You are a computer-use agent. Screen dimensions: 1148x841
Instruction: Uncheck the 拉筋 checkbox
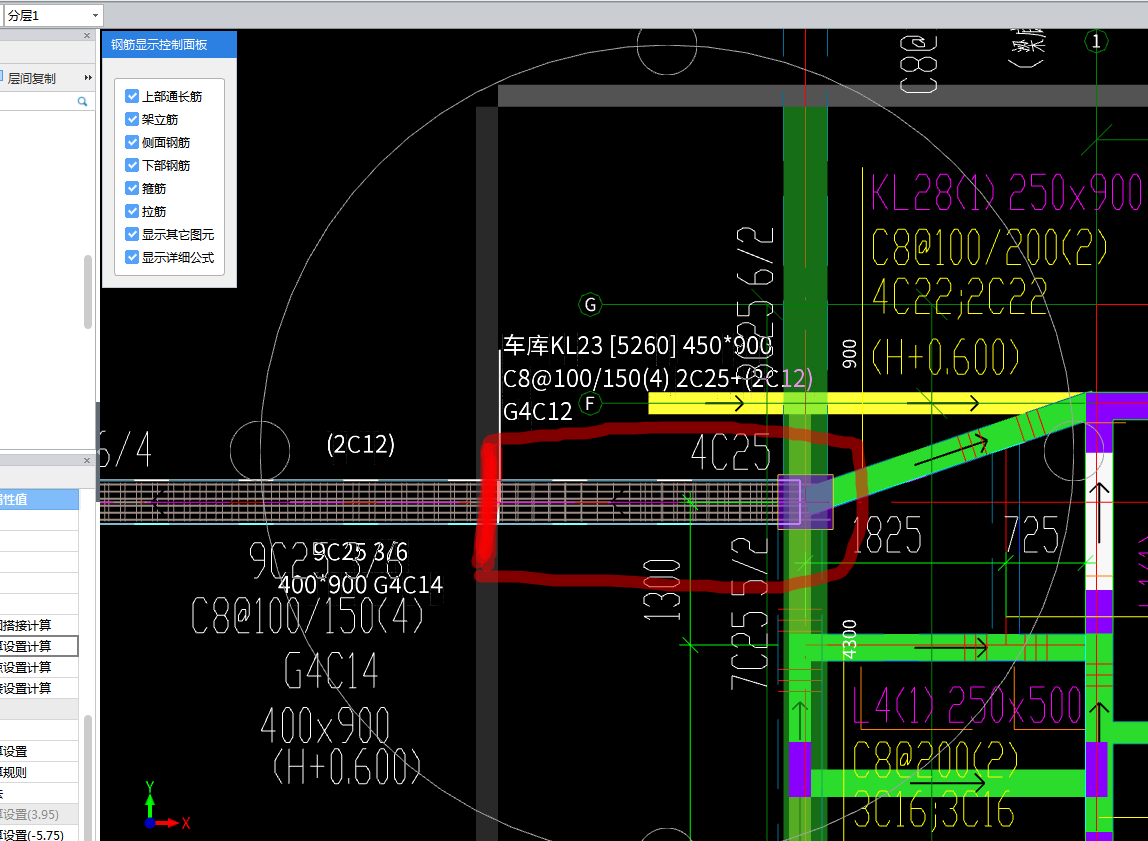tap(132, 211)
